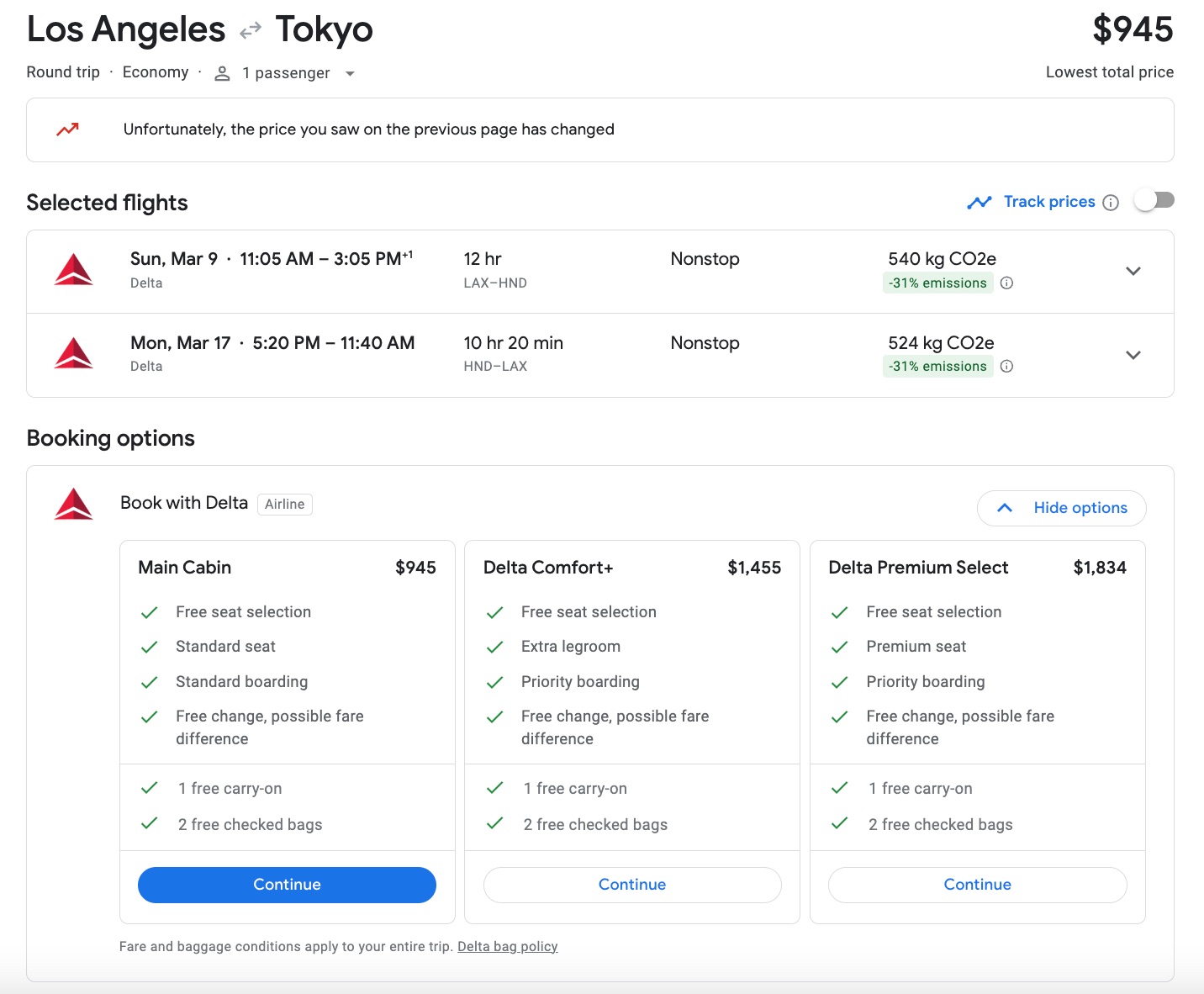
Task: Enable the Track prices toggle
Action: coord(1154,199)
